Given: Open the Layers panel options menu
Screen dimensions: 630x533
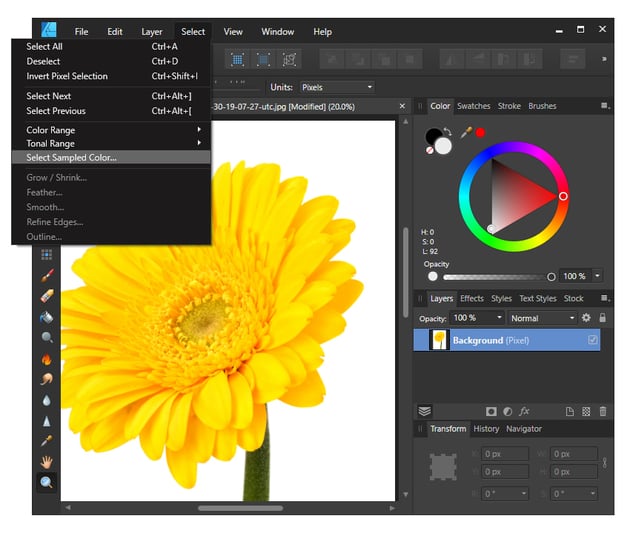Looking at the screenshot, I should tap(605, 298).
